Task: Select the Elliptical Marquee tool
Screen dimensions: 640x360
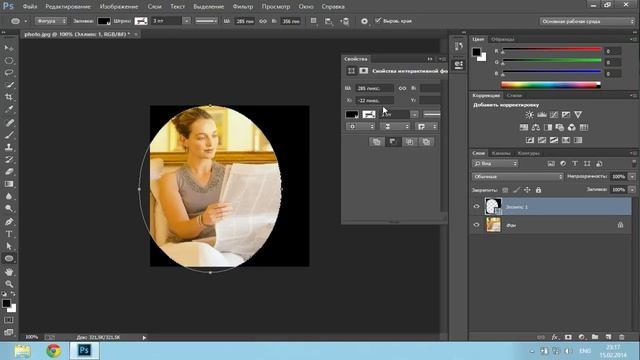Action: tap(9, 60)
